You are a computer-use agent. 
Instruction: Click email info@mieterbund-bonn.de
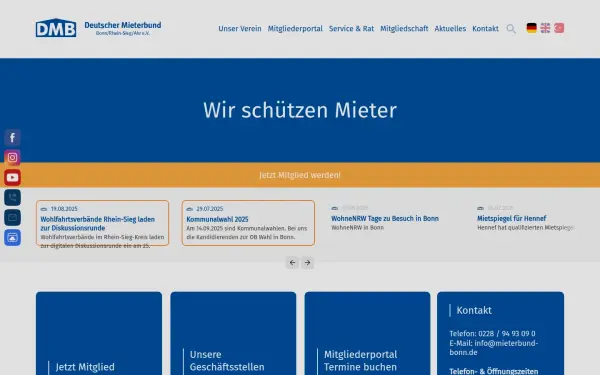[x=494, y=347]
